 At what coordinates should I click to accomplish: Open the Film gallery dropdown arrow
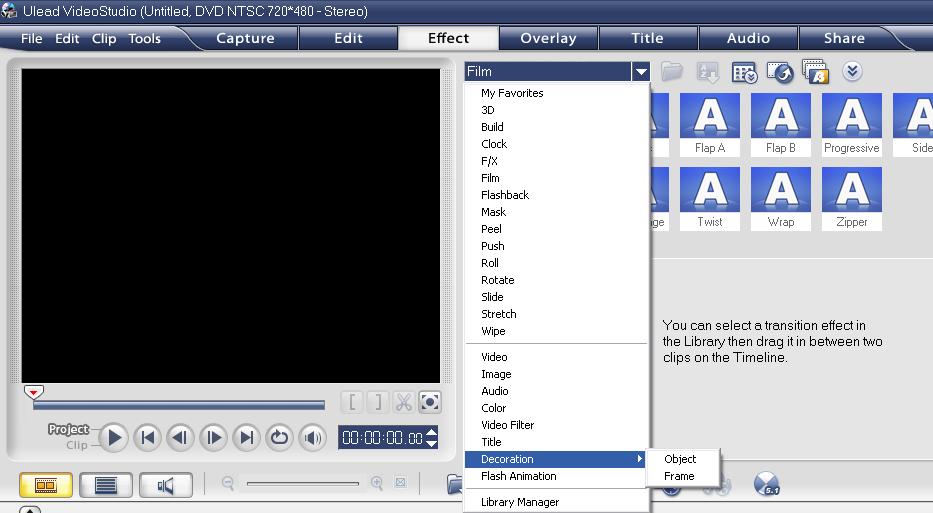click(x=641, y=71)
